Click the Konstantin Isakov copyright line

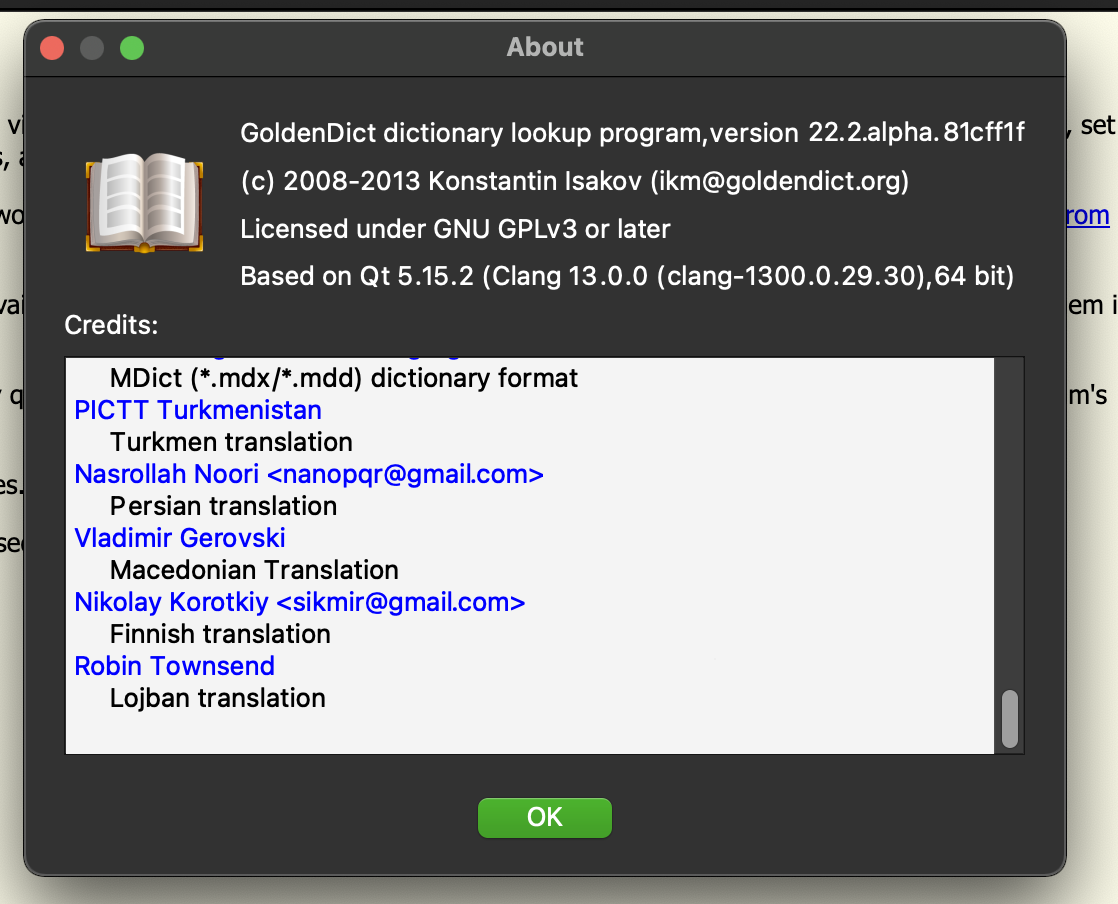[x=575, y=181]
